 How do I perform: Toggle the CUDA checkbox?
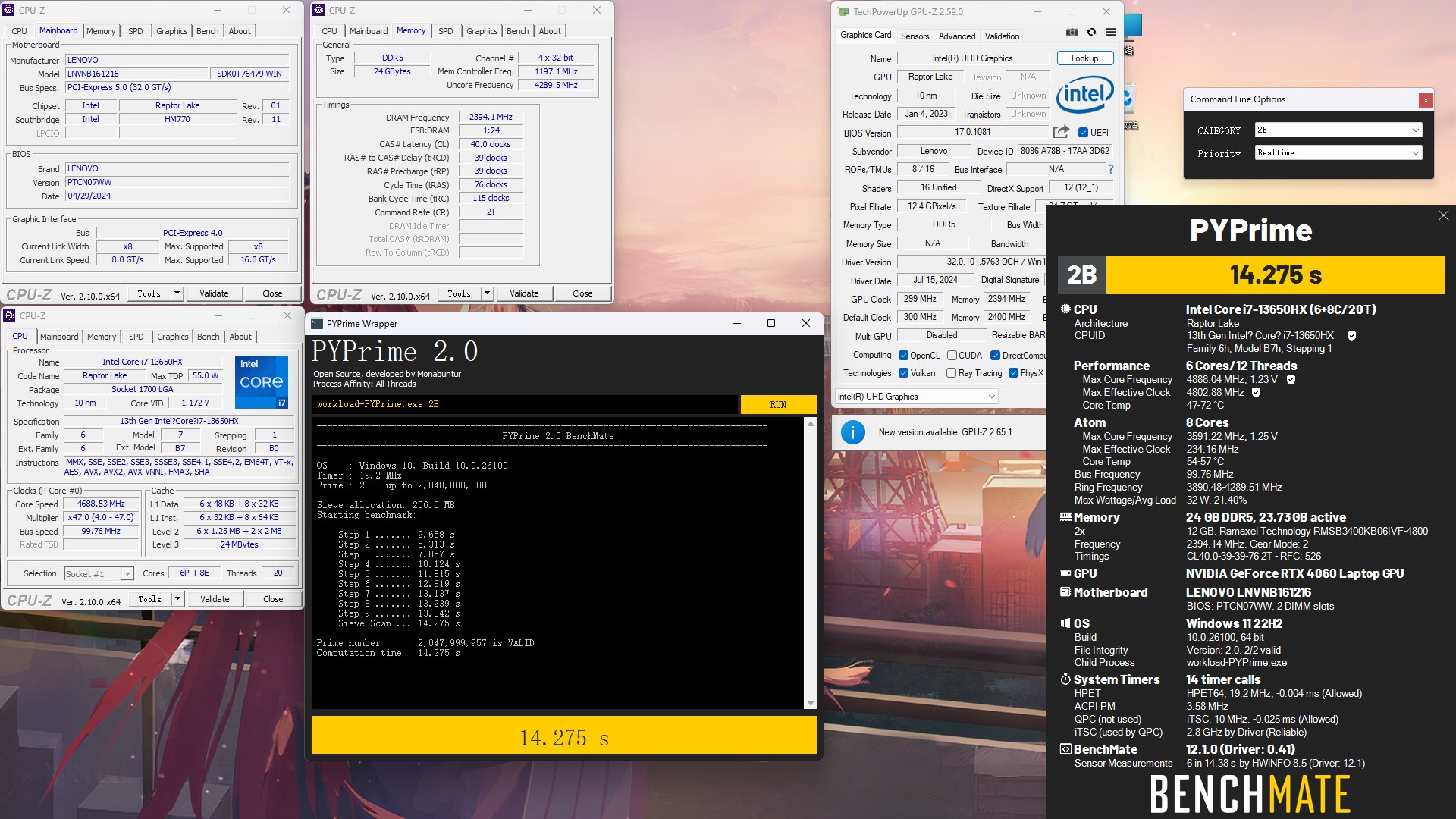click(952, 356)
